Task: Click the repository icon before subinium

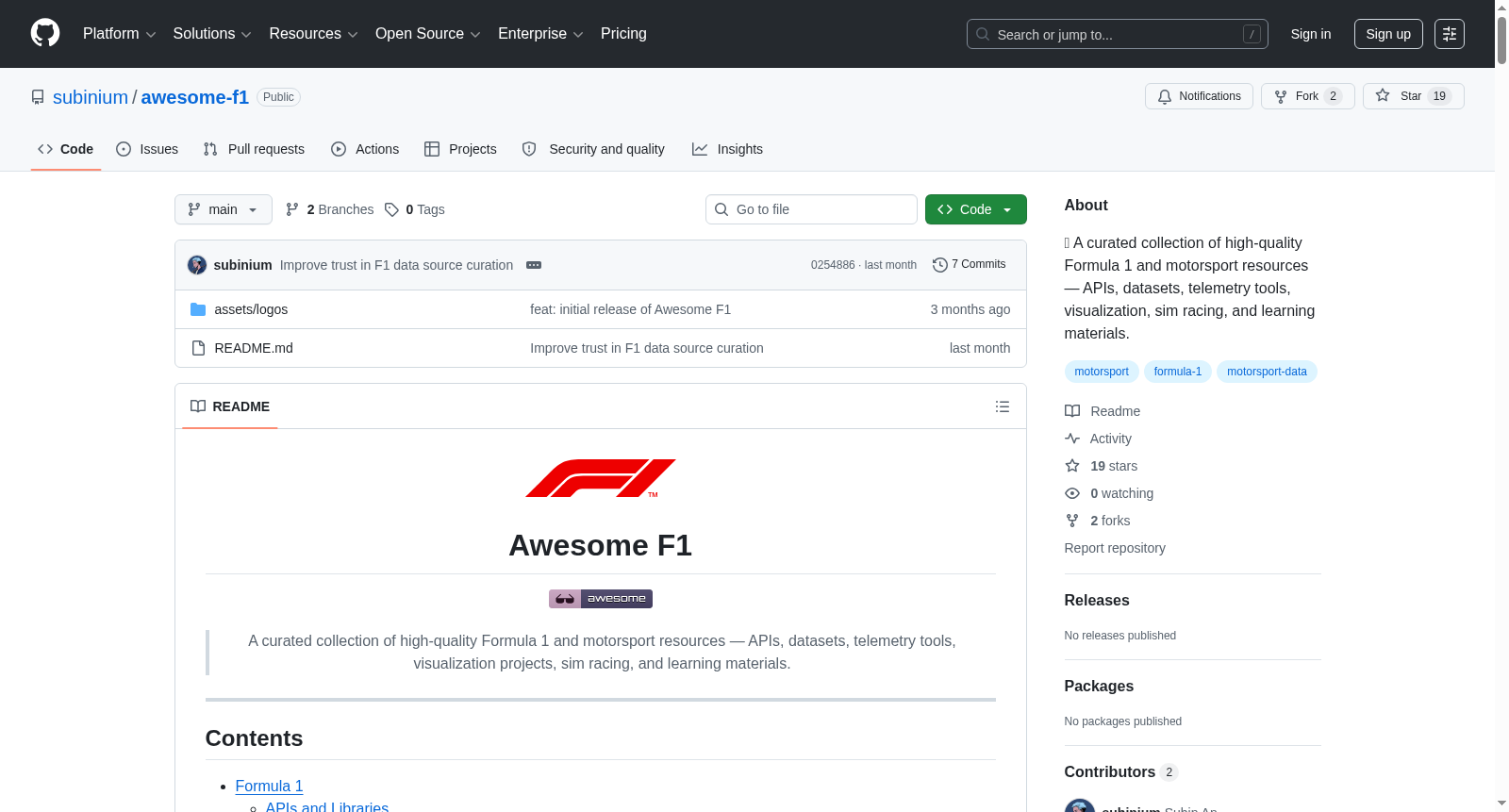Action: tap(38, 97)
